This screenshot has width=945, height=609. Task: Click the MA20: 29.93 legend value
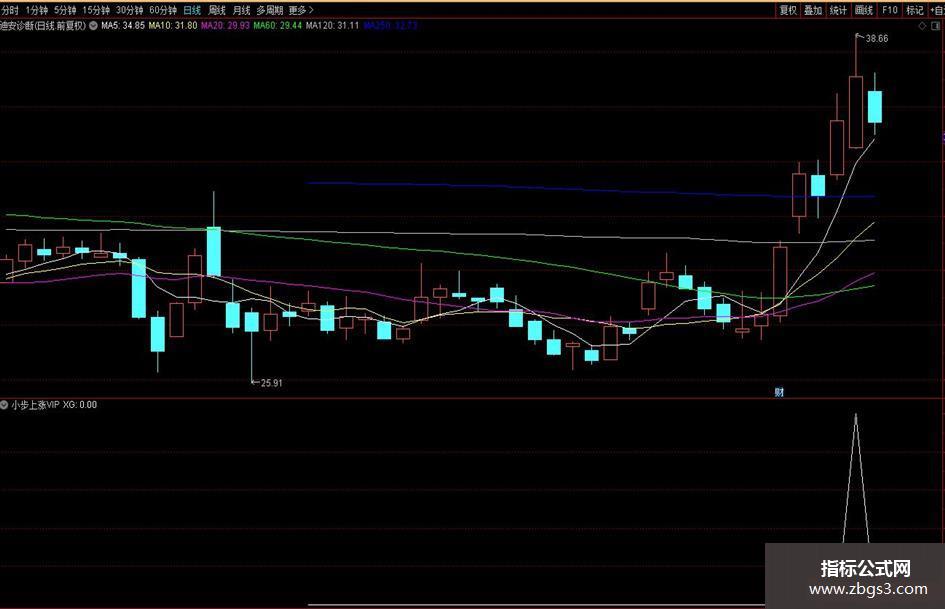pyautogui.click(x=225, y=26)
